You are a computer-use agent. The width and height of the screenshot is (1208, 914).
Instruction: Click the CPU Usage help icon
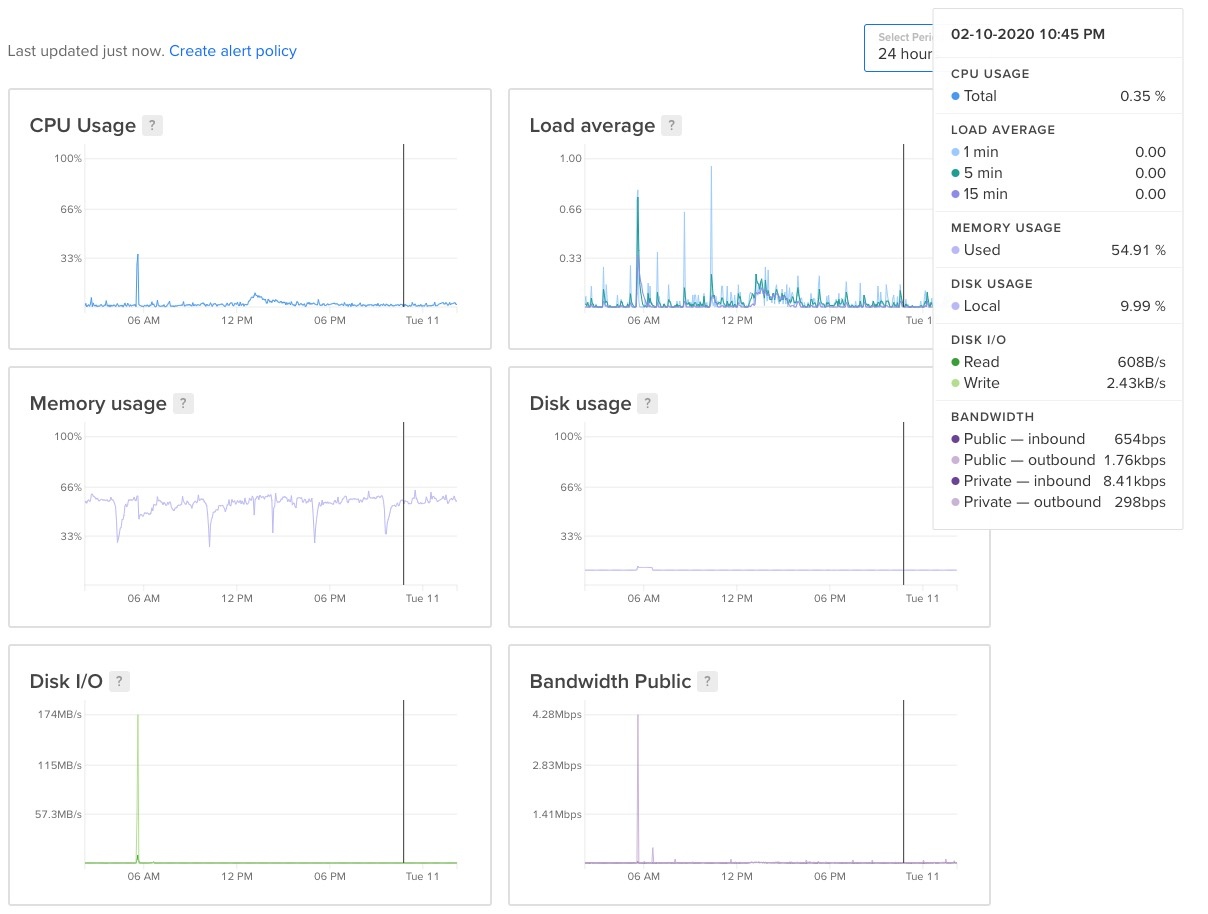(x=152, y=125)
